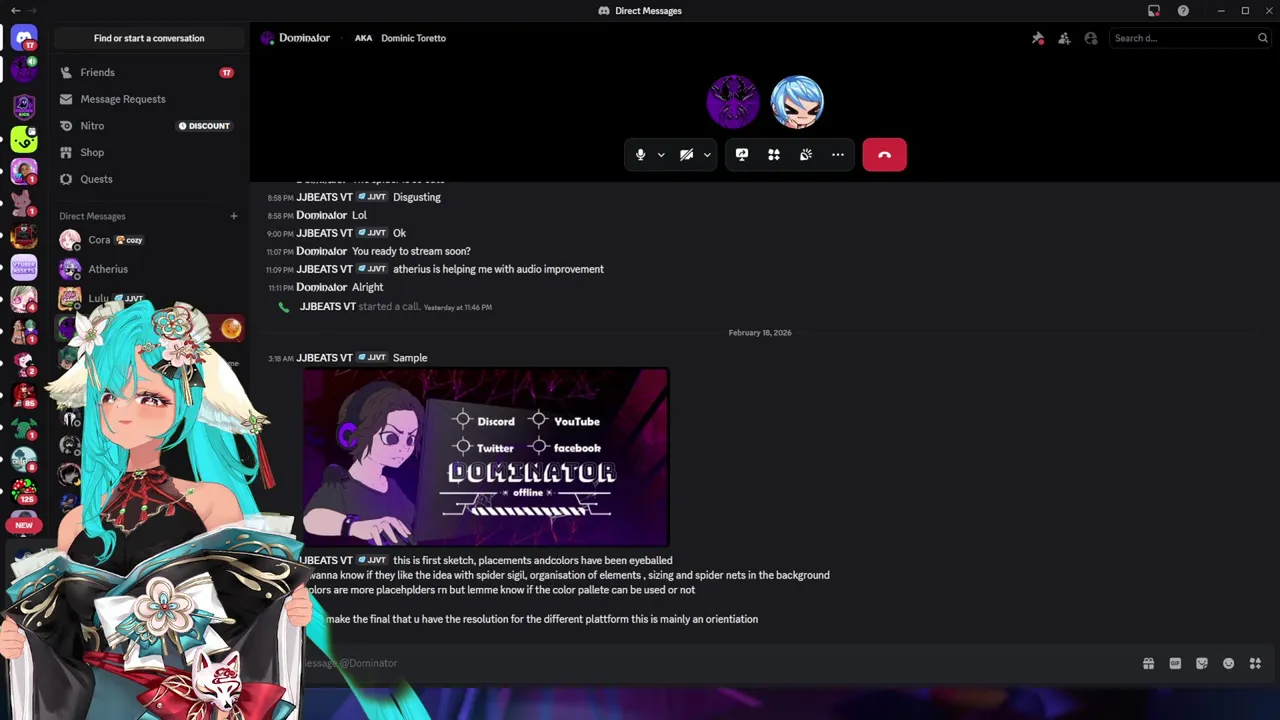Click Dominic Toretto AKA nickname
Viewport: 1280px width, 720px height.
(x=413, y=38)
